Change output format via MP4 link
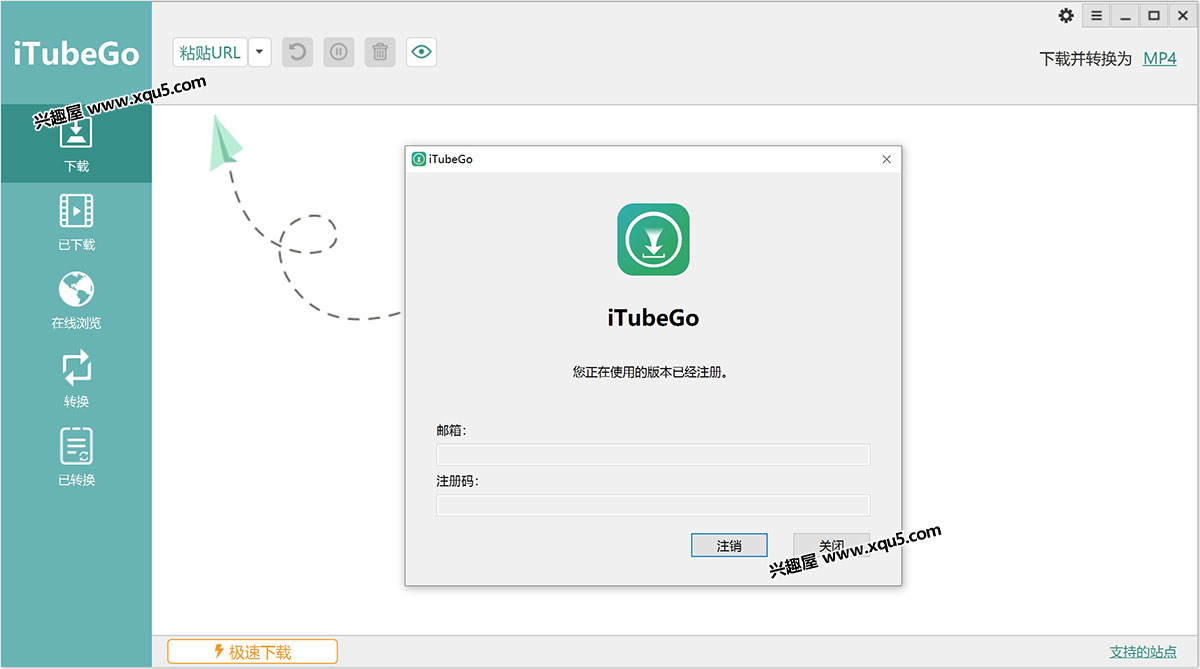The height and width of the screenshot is (669, 1200). (x=1160, y=58)
